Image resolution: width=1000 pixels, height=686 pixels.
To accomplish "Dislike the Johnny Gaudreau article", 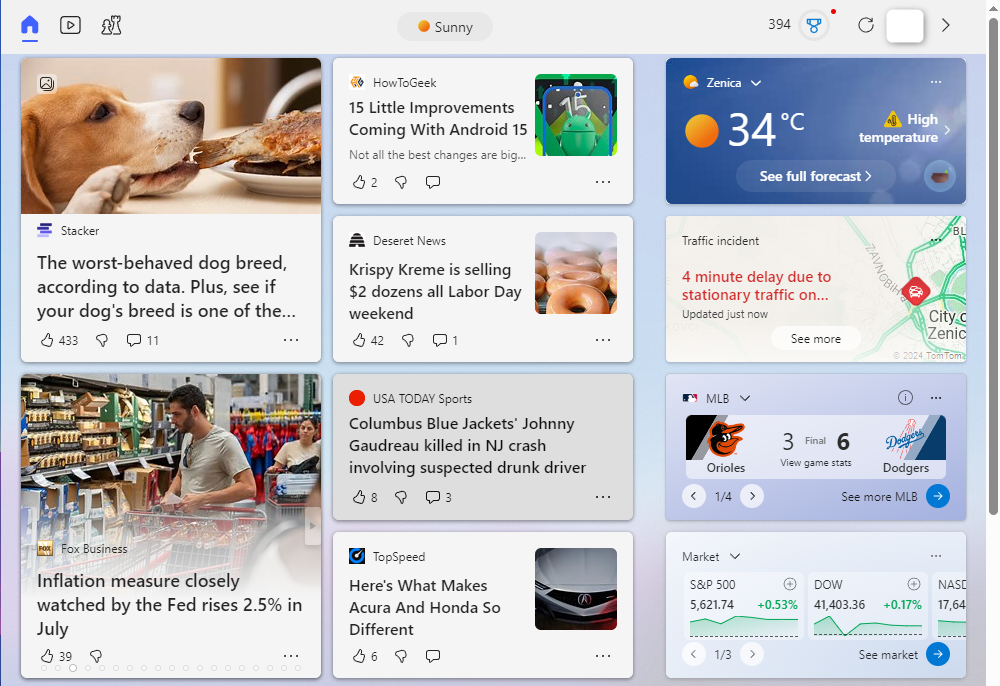I will pos(401,497).
